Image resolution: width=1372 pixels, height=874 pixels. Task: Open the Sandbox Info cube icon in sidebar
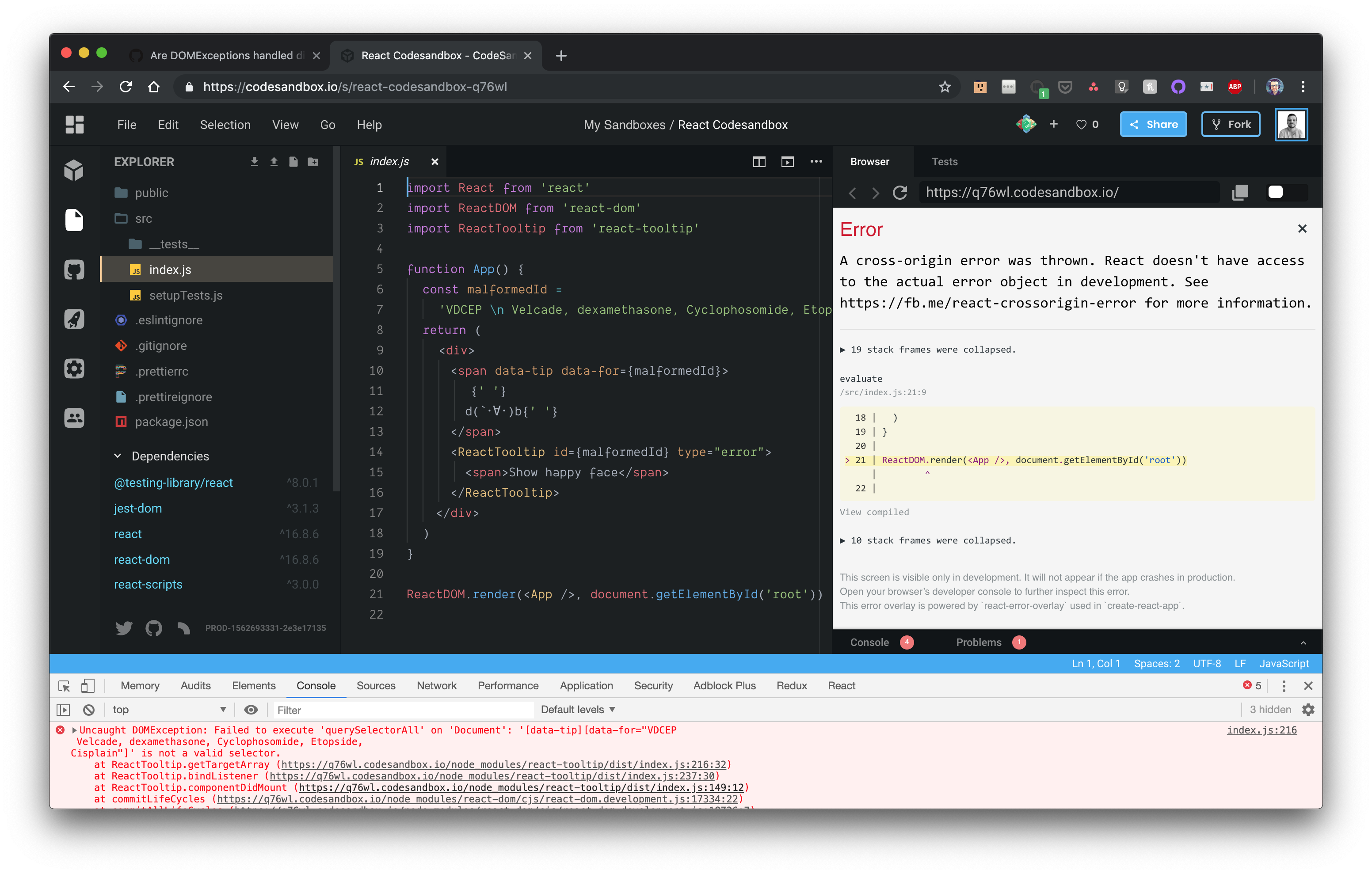point(74,170)
